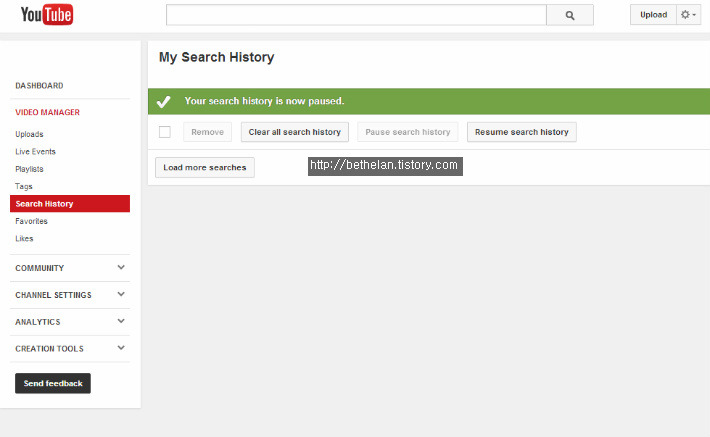Click the Send feedback button
The width and height of the screenshot is (710, 437).
coord(53,383)
